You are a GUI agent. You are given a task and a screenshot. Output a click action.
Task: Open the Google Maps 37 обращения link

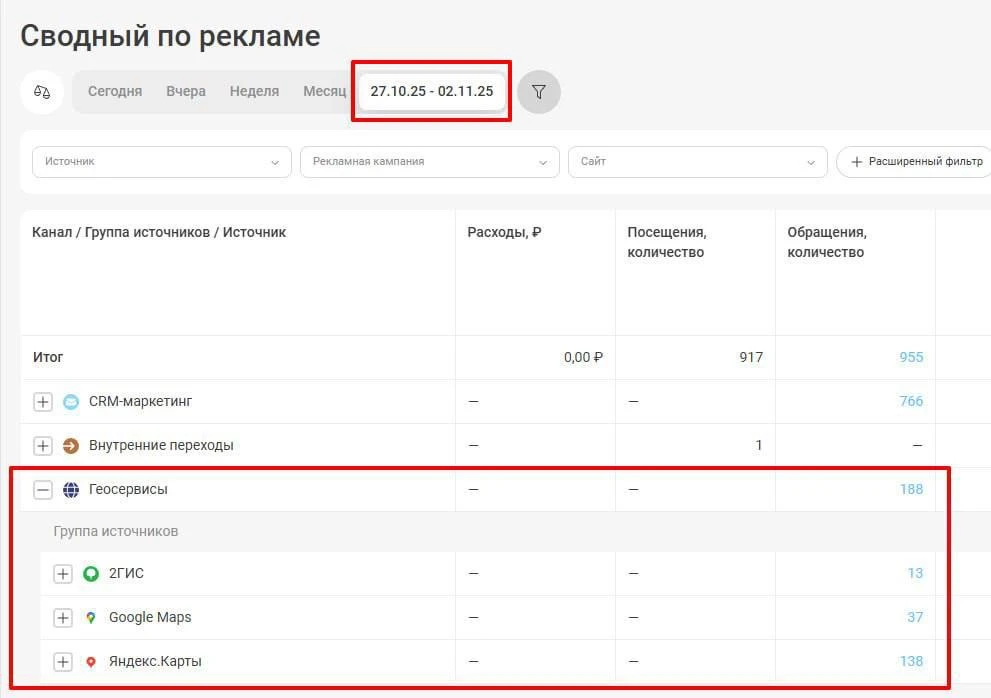pos(915,618)
